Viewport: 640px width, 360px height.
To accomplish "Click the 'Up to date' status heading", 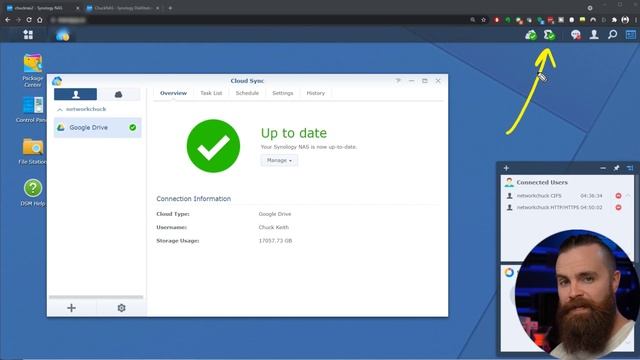I will pos(294,133).
